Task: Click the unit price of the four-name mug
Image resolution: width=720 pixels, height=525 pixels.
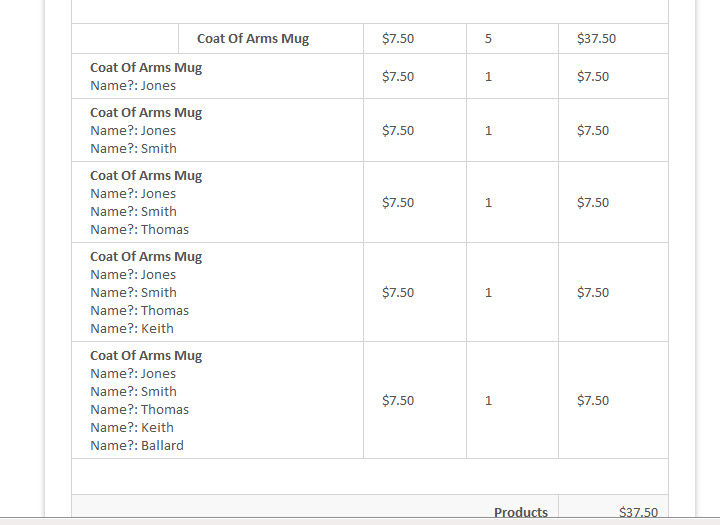Action: coord(398,293)
